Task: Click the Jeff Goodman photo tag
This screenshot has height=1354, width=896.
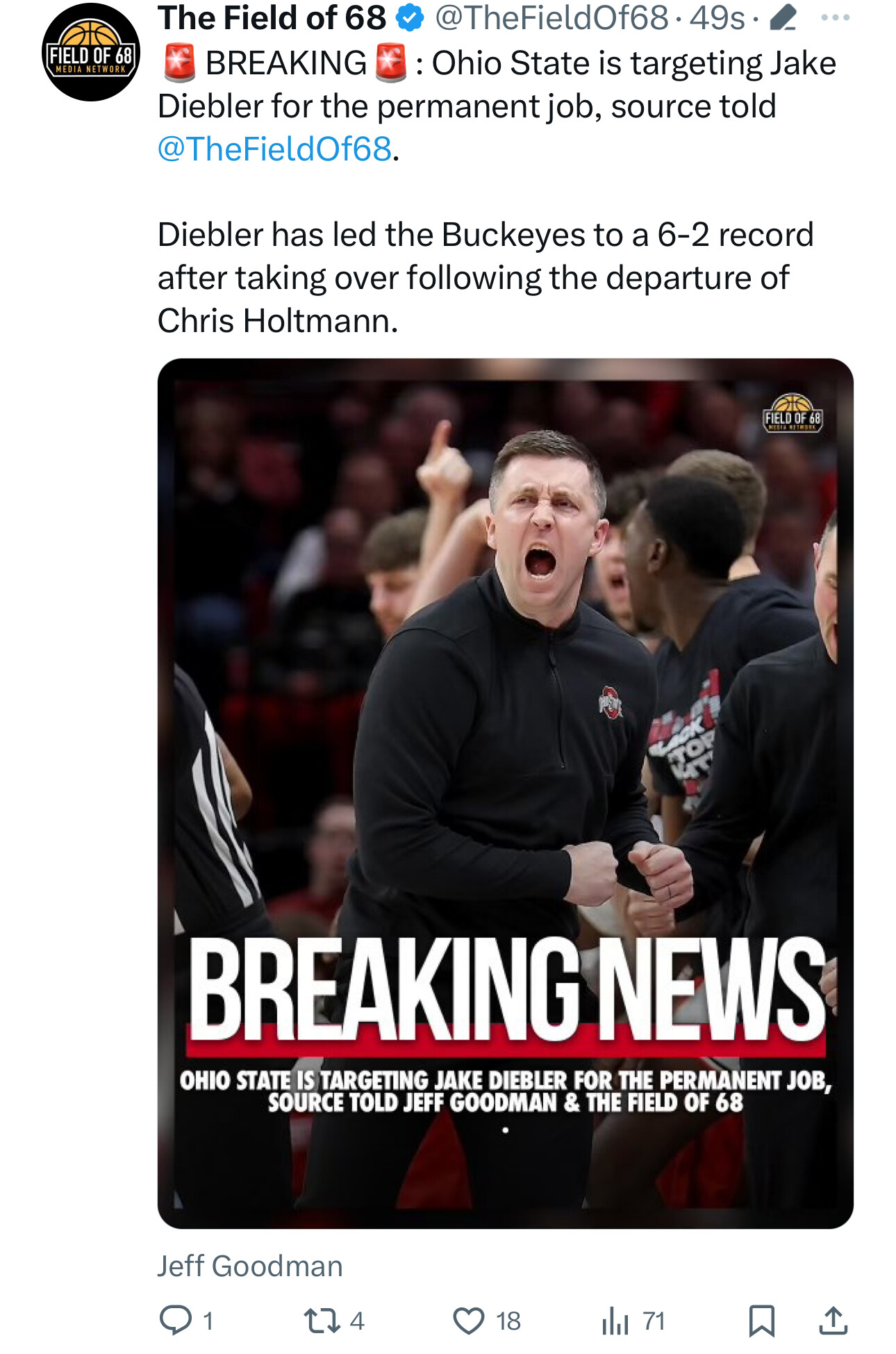Action: coord(250,1266)
